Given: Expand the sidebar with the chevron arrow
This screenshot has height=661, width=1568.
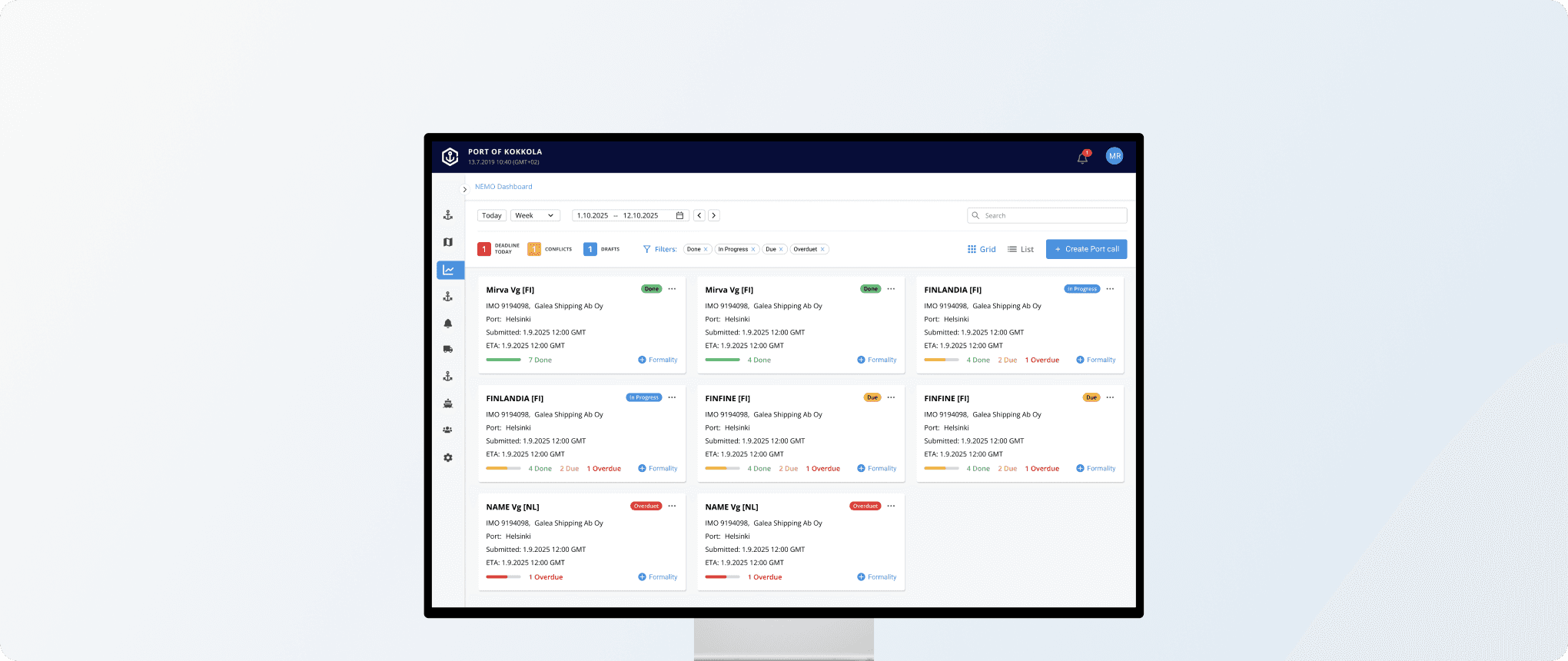Looking at the screenshot, I should point(464,190).
